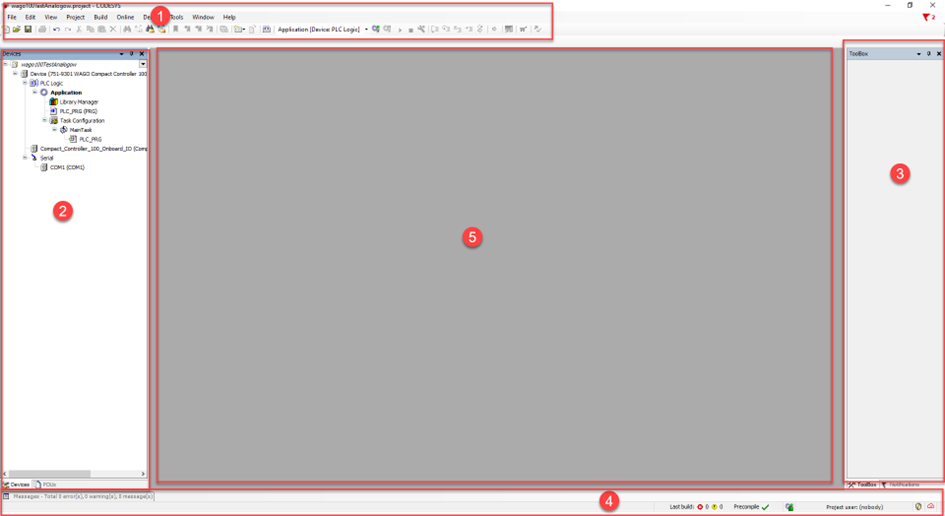Collapse the Task Configuration node
The image size is (945, 516).
[x=45, y=121]
